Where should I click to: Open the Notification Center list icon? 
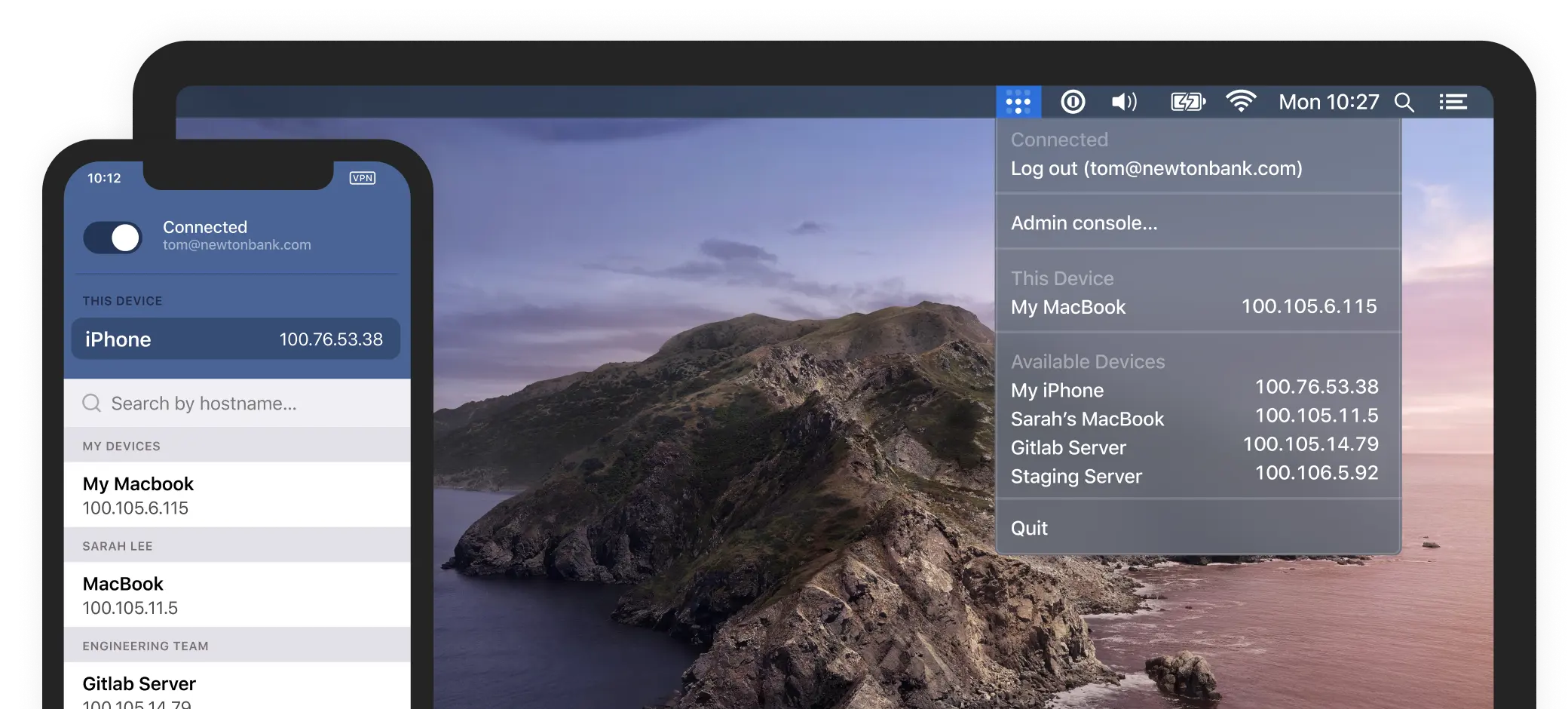click(x=1453, y=102)
